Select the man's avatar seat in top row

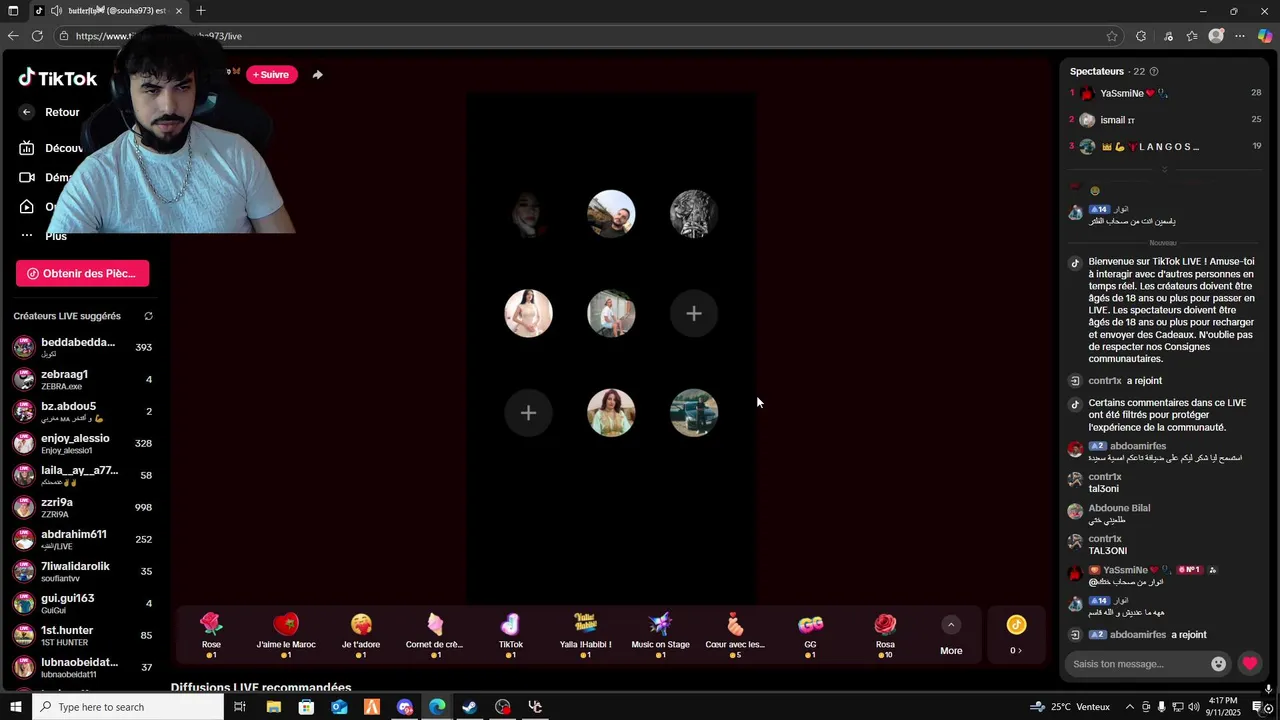(611, 214)
